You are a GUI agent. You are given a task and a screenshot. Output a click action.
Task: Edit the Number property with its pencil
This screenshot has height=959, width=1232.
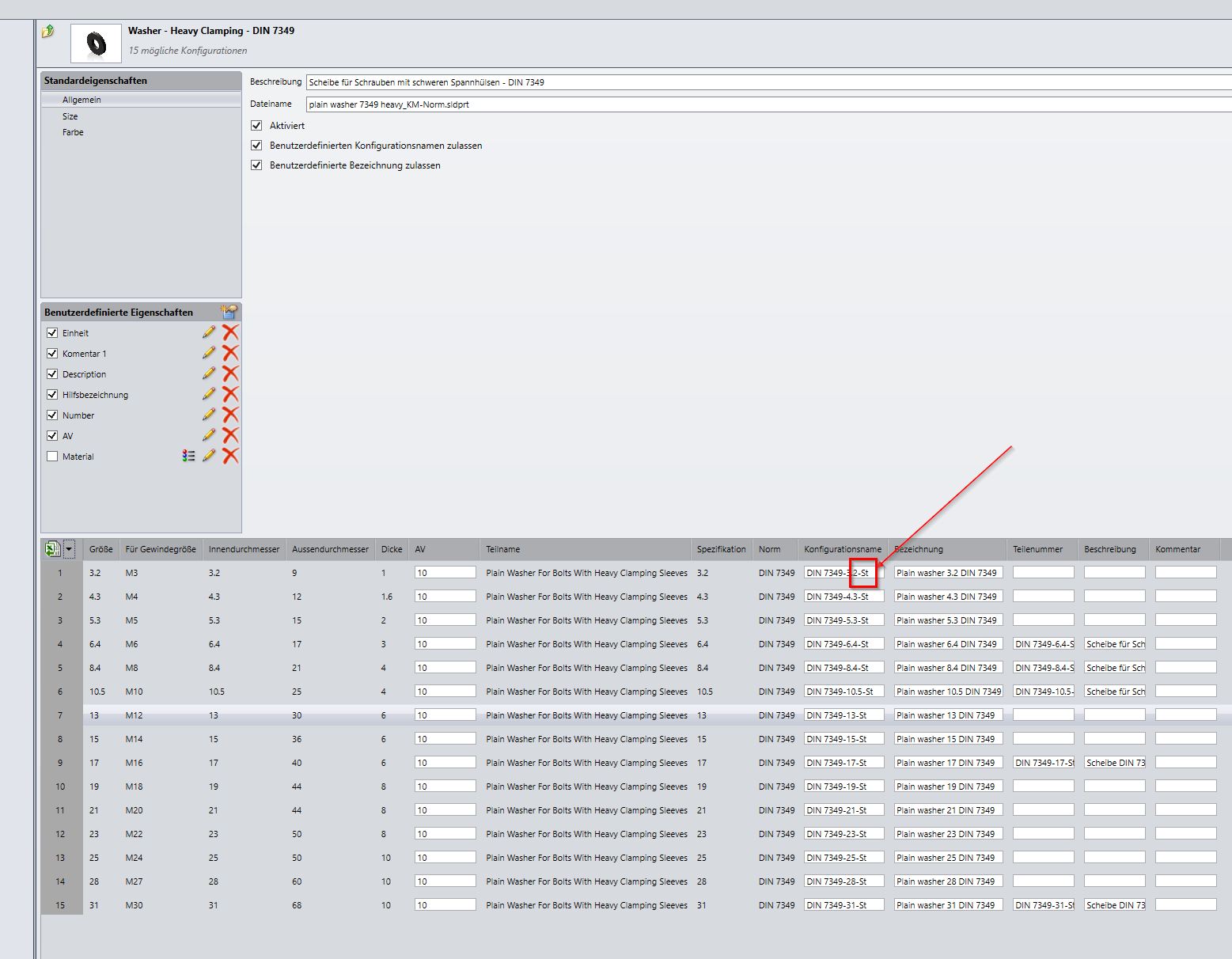(209, 415)
